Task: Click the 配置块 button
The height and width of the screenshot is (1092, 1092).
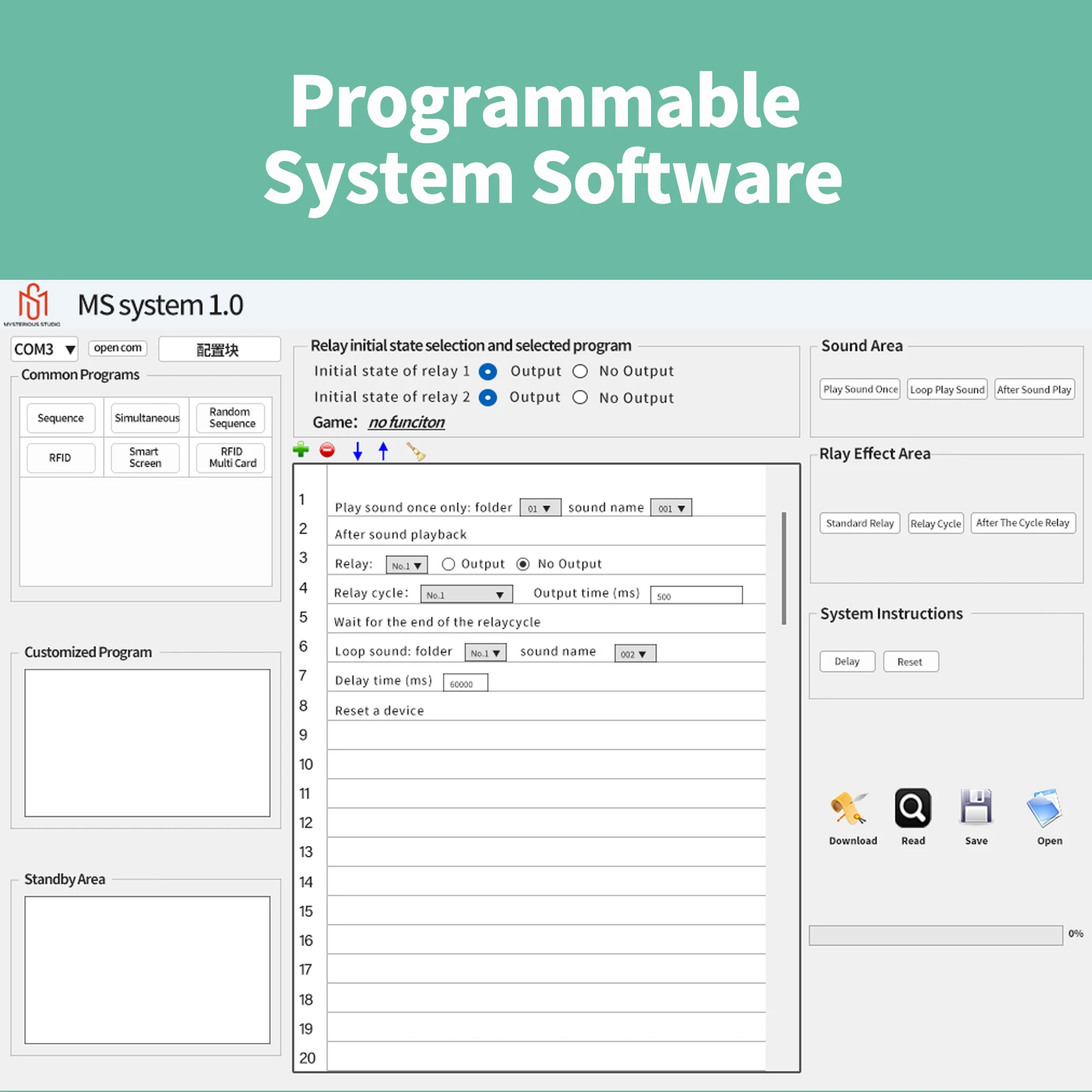Action: (x=219, y=349)
